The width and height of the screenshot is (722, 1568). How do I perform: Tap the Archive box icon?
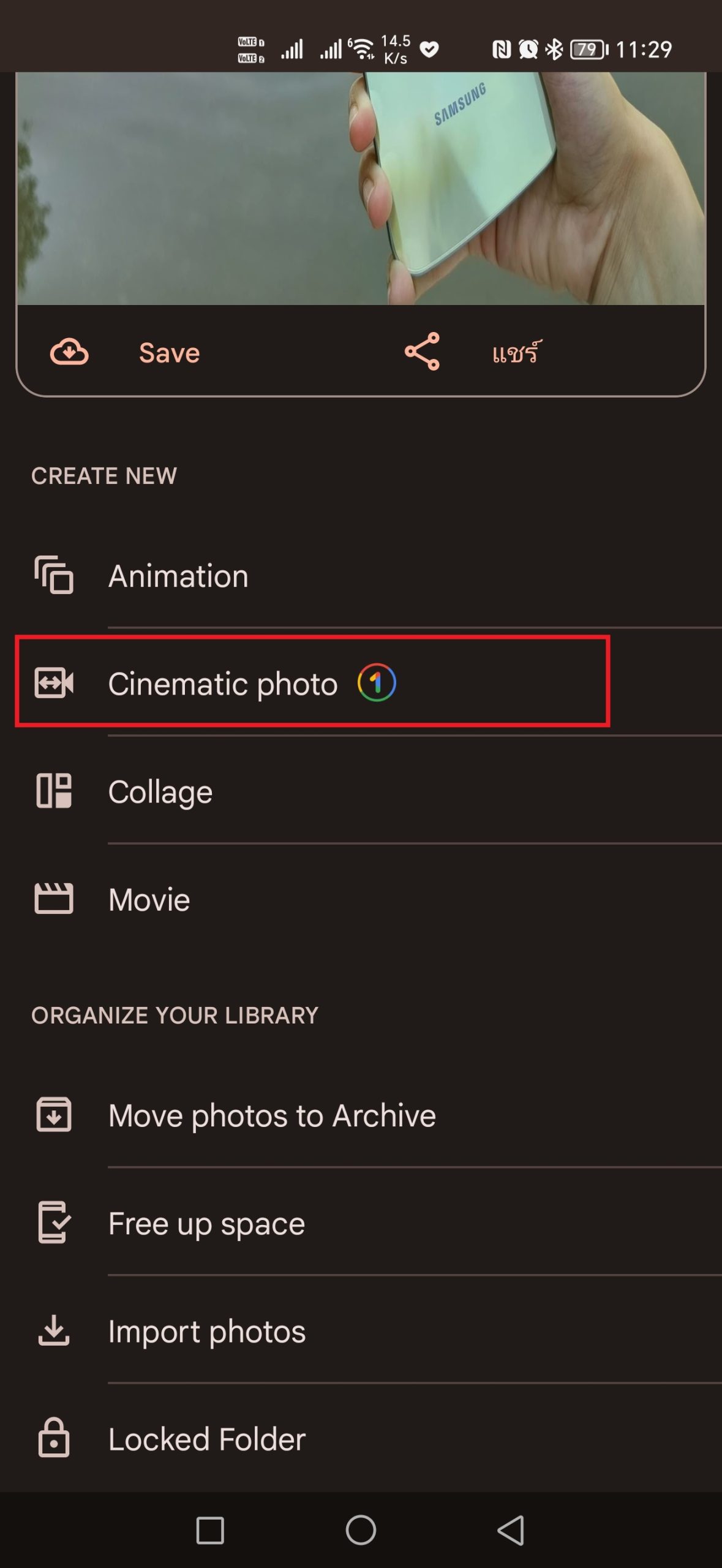pyautogui.click(x=54, y=1115)
